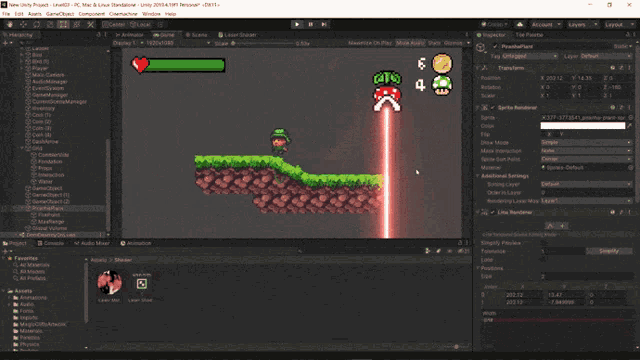Click the Pause button
The image size is (640, 360).
coord(311,24)
